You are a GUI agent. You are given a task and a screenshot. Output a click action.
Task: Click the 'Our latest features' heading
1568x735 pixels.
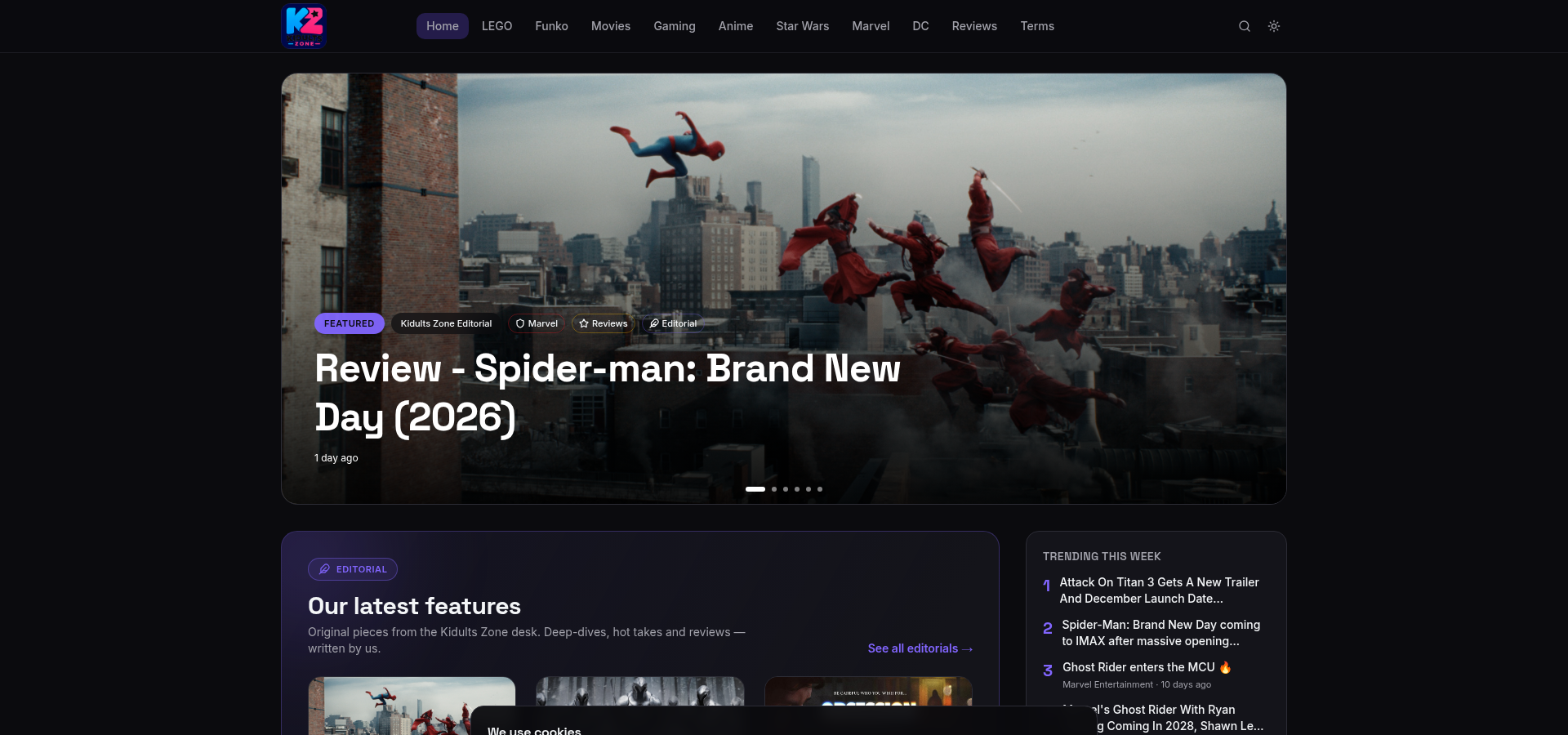pos(414,606)
